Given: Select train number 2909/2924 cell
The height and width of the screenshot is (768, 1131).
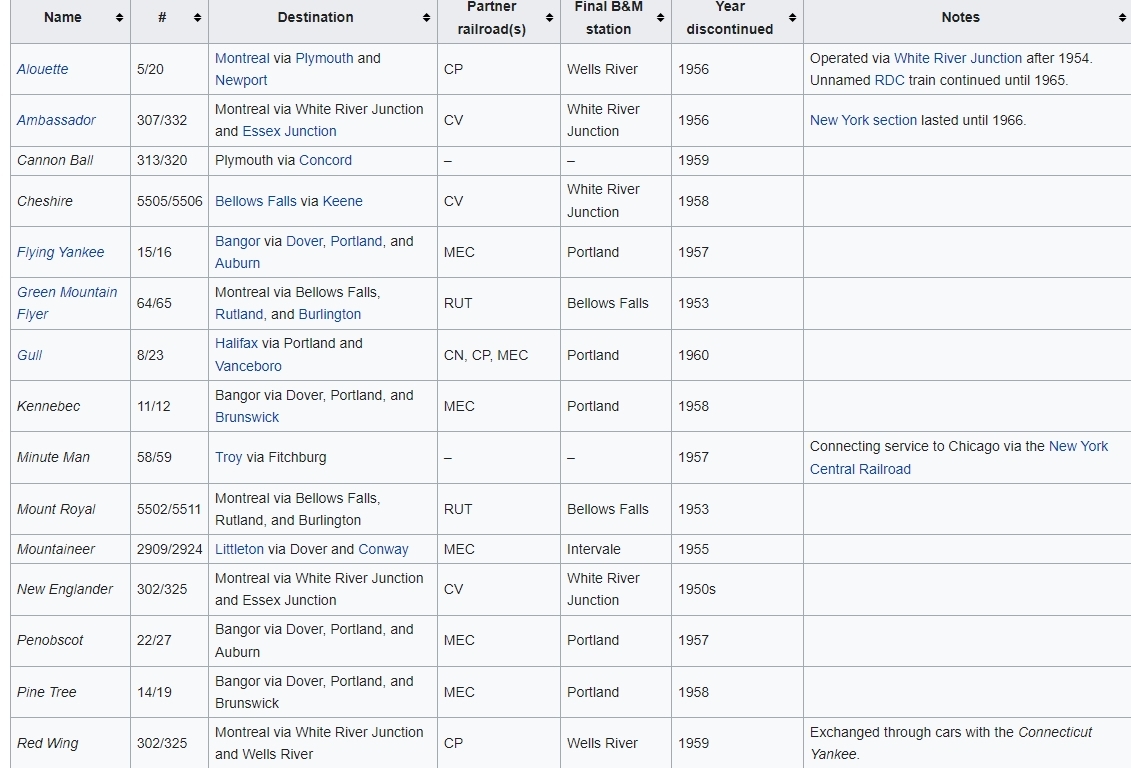Looking at the screenshot, I should [170, 549].
